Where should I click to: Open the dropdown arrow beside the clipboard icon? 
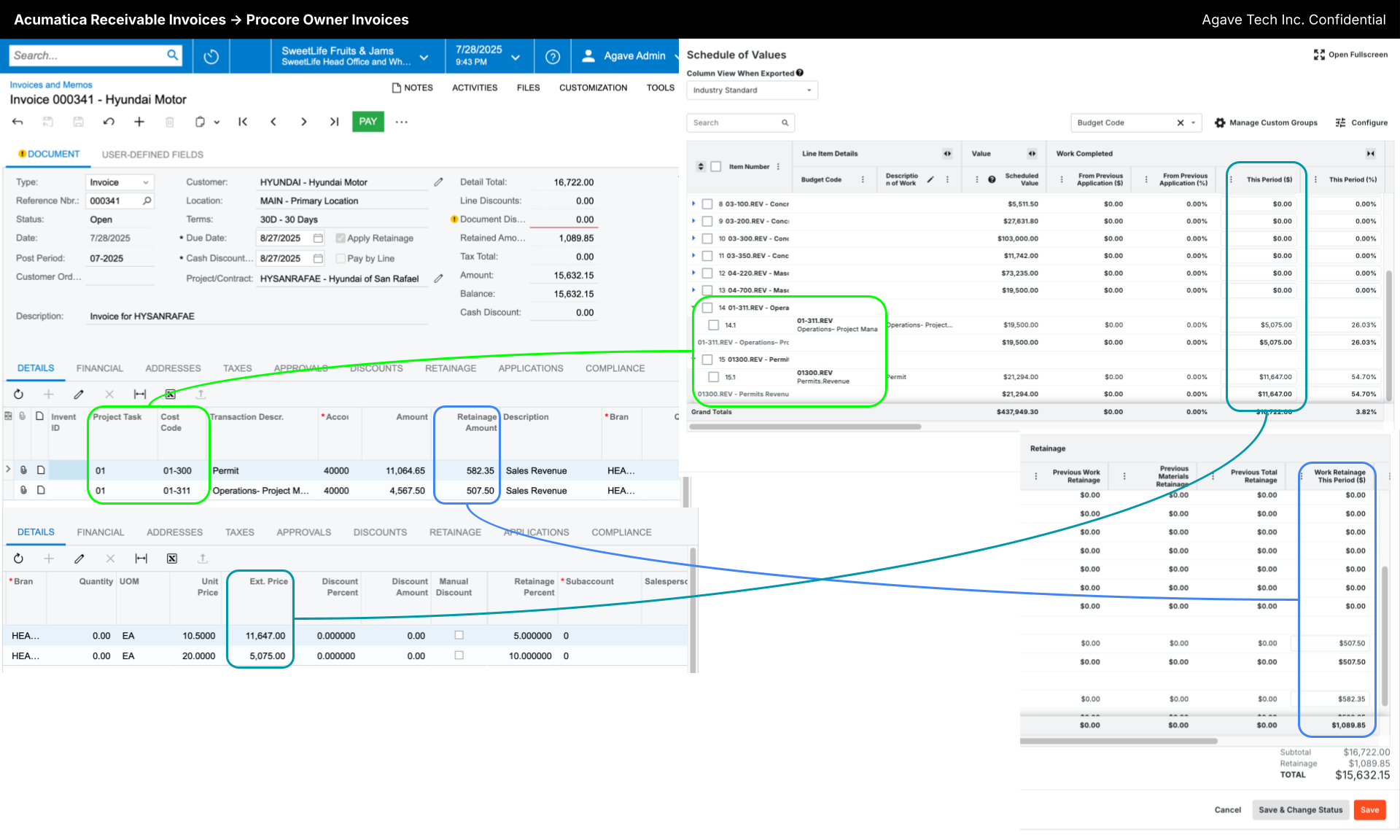pos(217,122)
